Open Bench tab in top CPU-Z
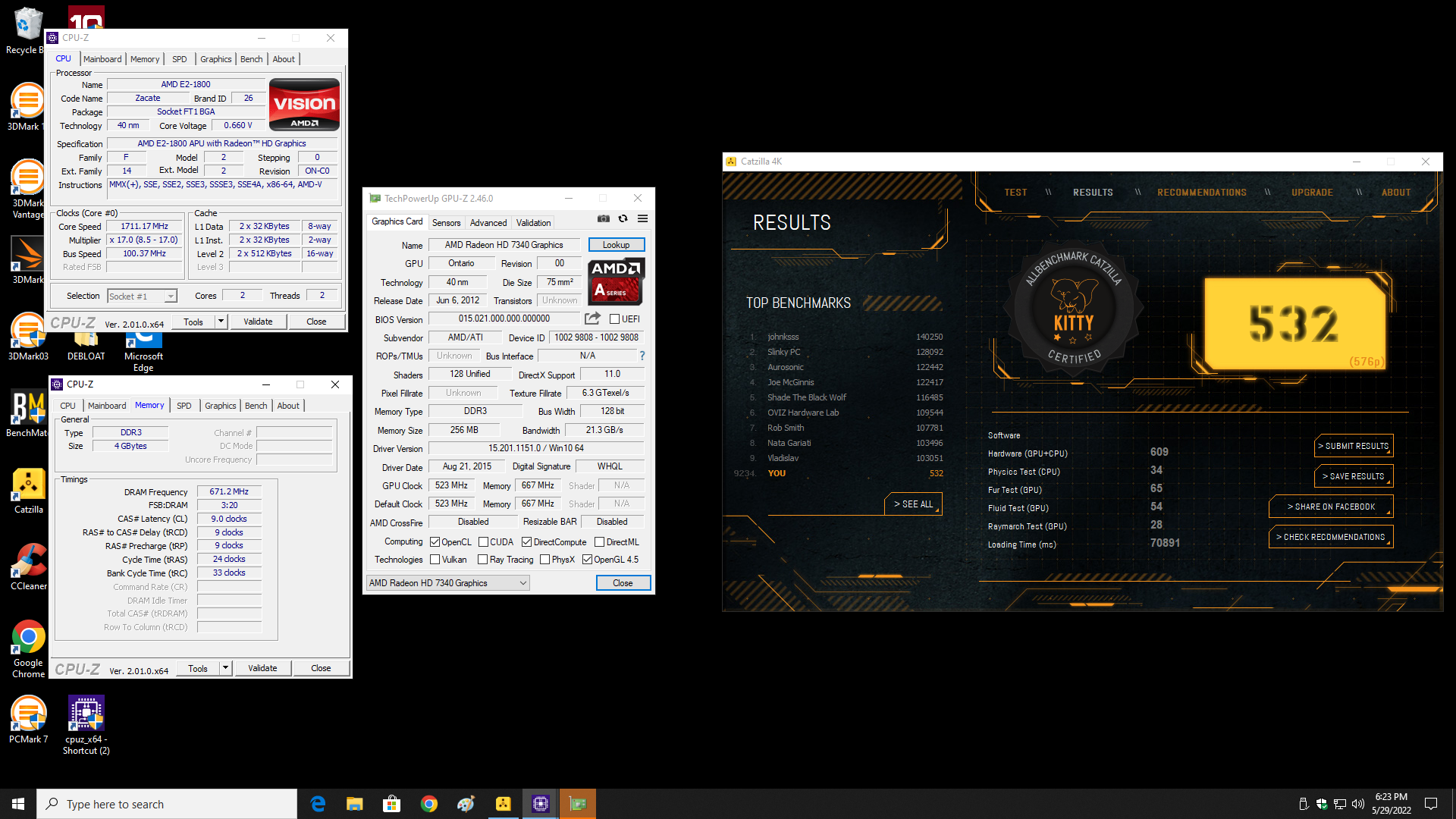 [x=252, y=59]
